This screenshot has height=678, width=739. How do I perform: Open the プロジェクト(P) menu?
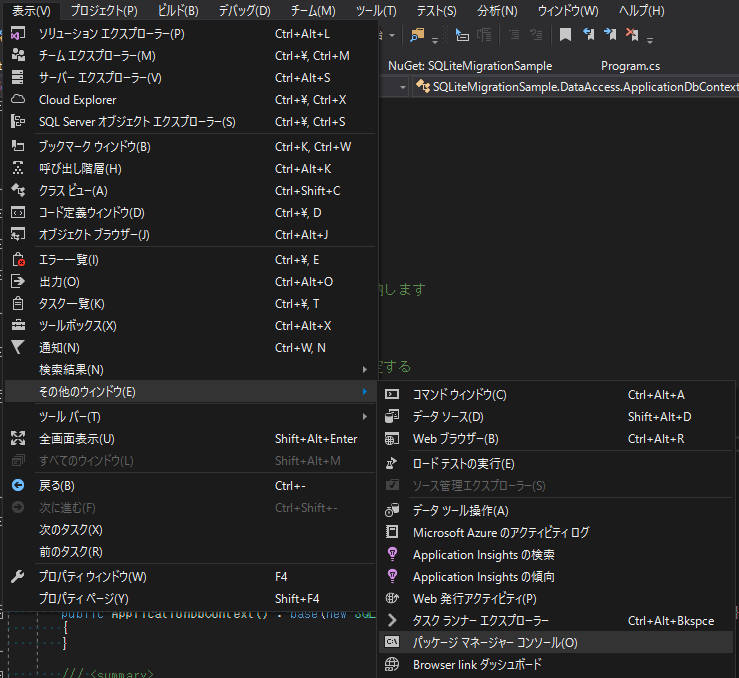click(104, 10)
